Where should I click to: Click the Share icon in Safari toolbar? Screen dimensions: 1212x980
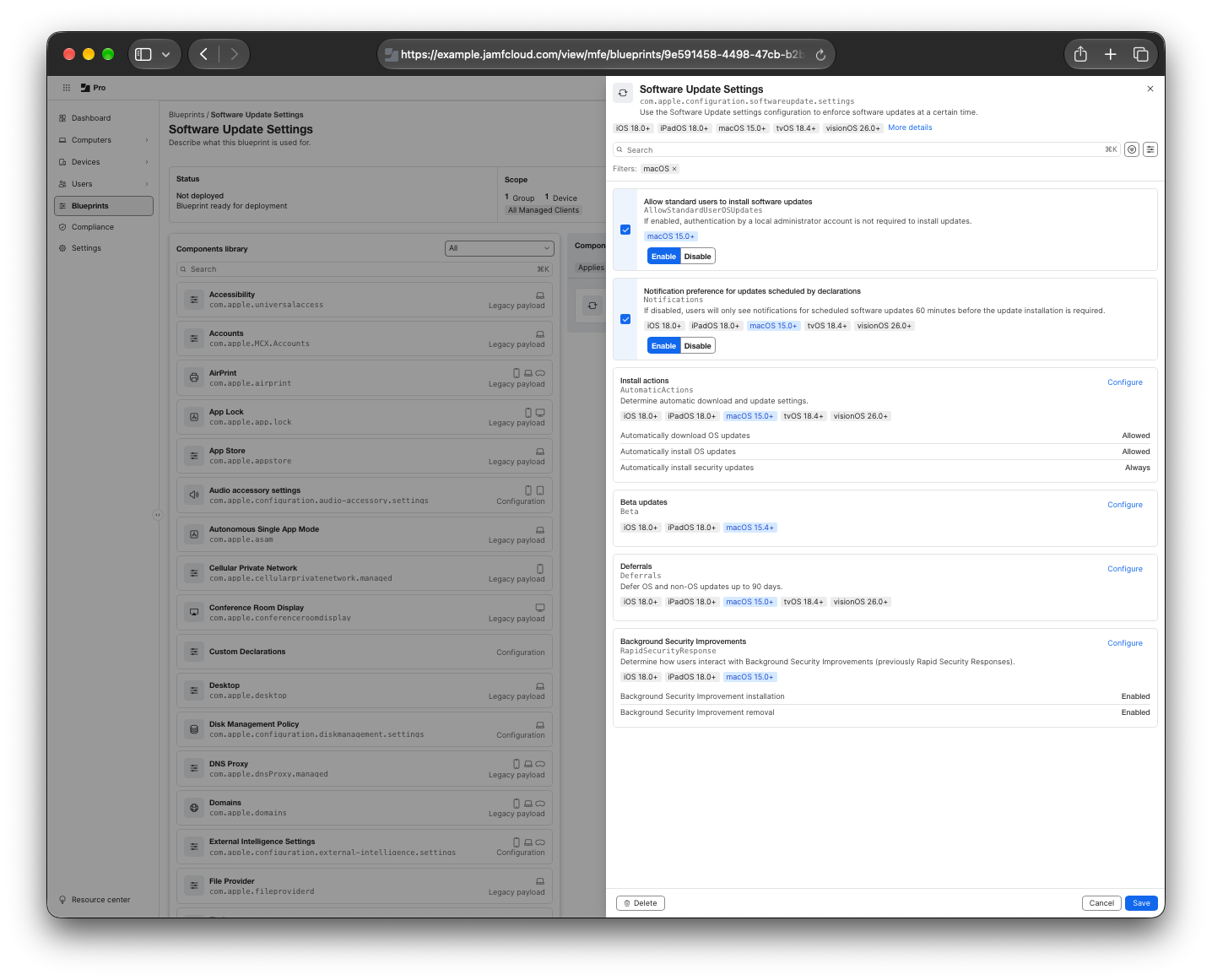1080,54
